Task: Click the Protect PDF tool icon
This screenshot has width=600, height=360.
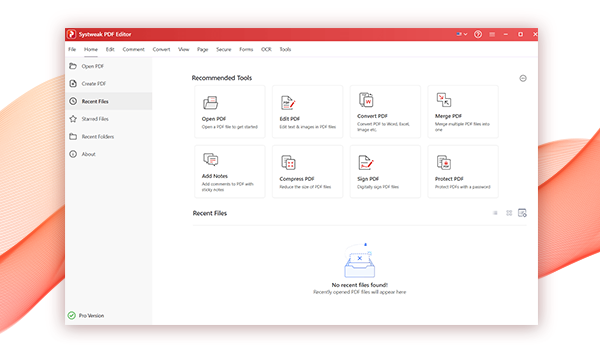Action: pos(444,162)
